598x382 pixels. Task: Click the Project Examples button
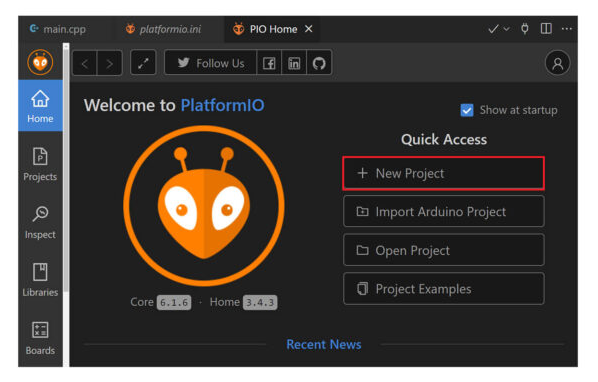444,289
